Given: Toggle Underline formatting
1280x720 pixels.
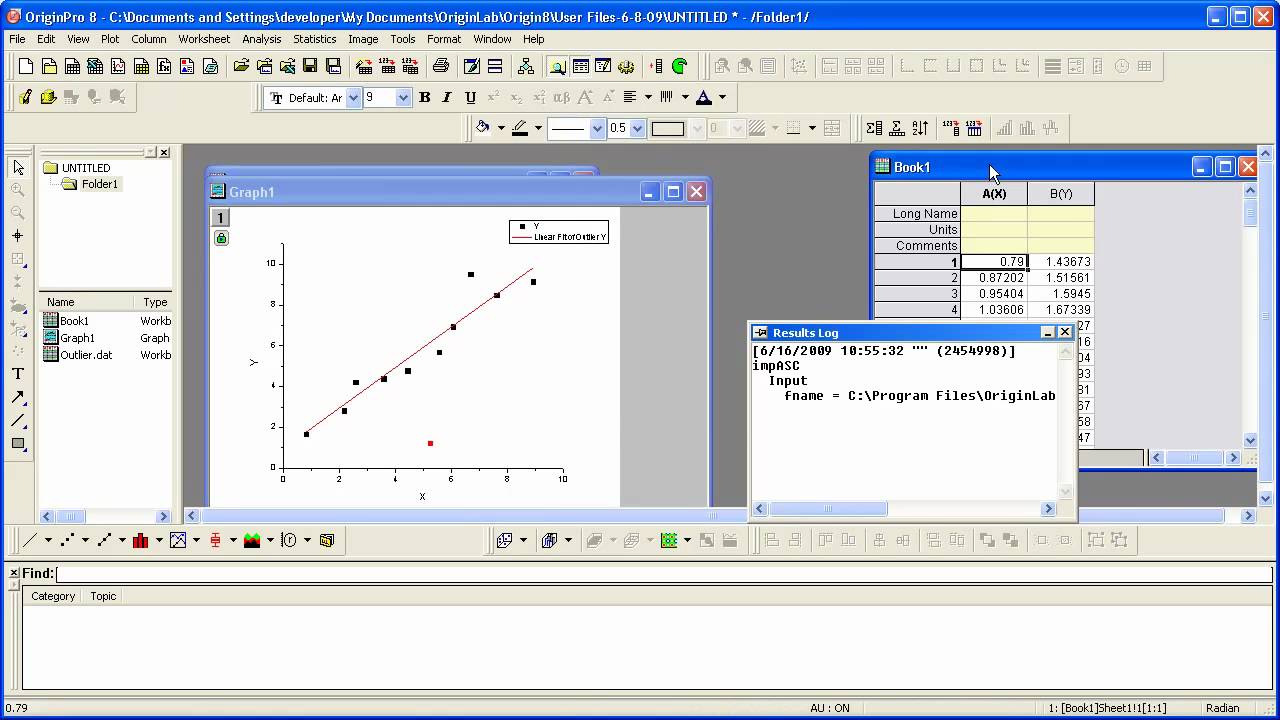Looking at the screenshot, I should pyautogui.click(x=468, y=97).
